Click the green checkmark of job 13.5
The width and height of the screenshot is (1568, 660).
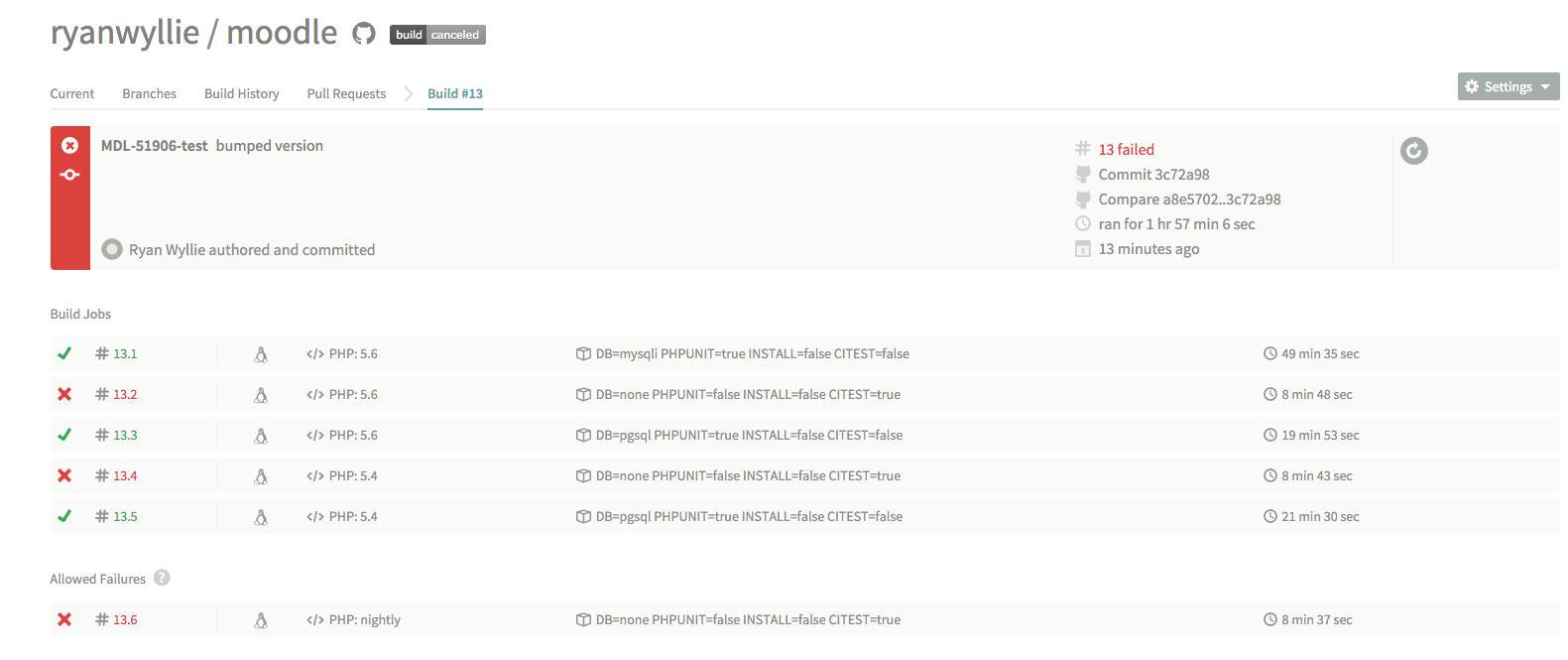(x=64, y=516)
